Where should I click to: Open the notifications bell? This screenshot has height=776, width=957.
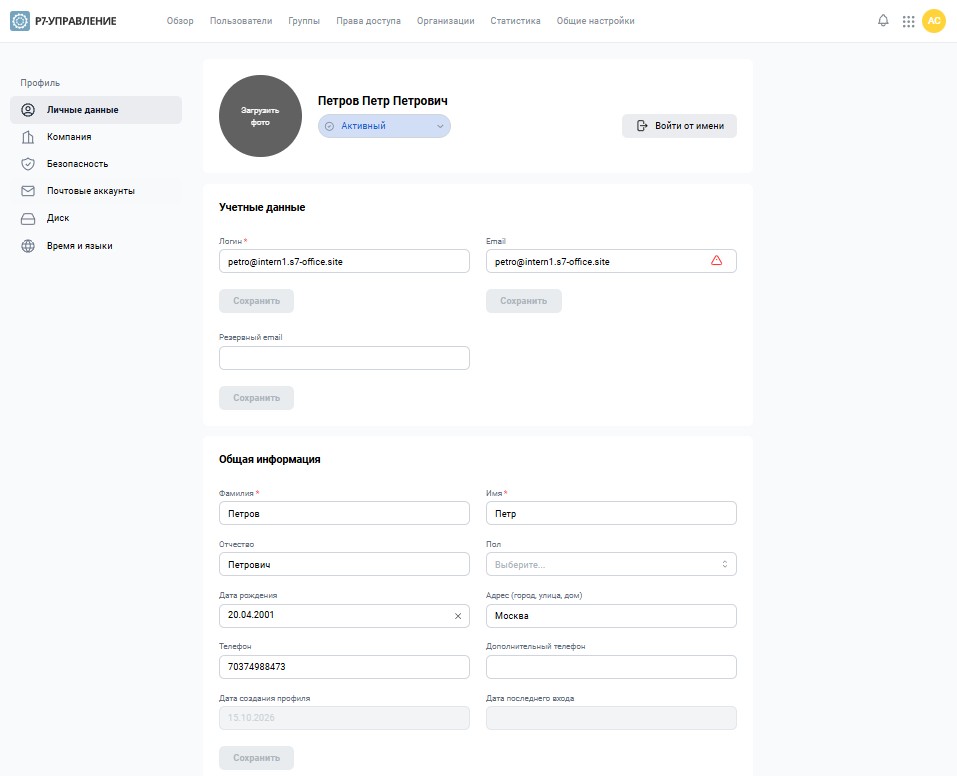883,21
